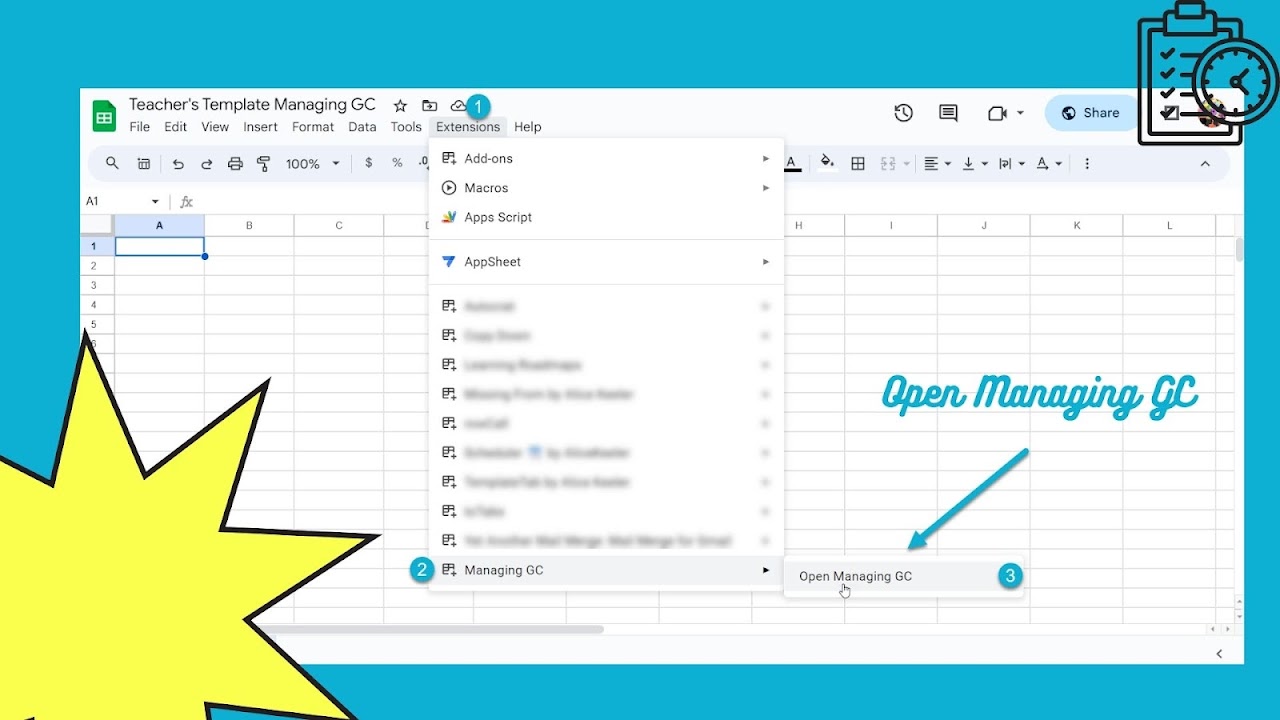
Task: Select Managing GC in Extensions menu
Action: coord(607,570)
